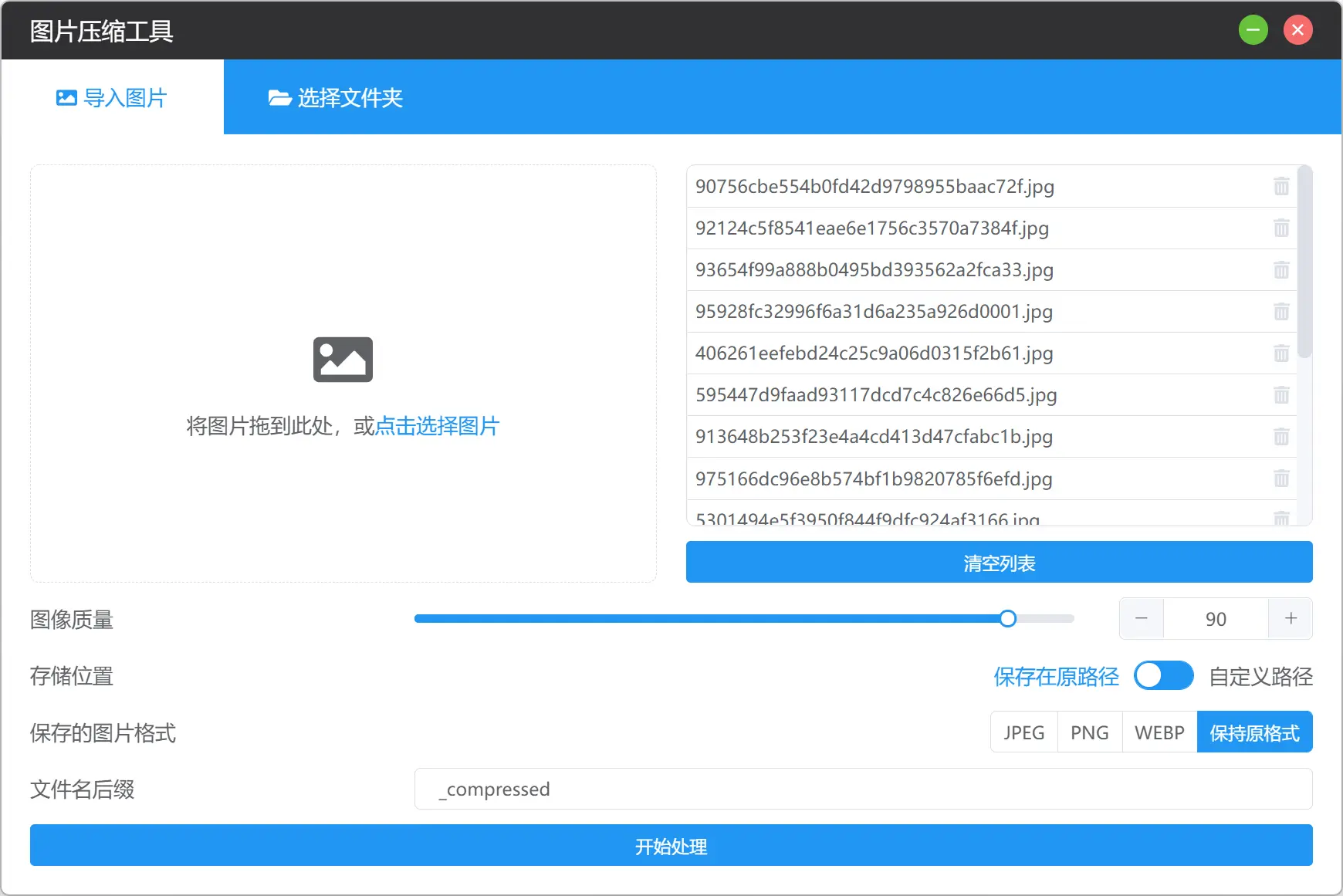Select WEBP as output format

point(1159,732)
